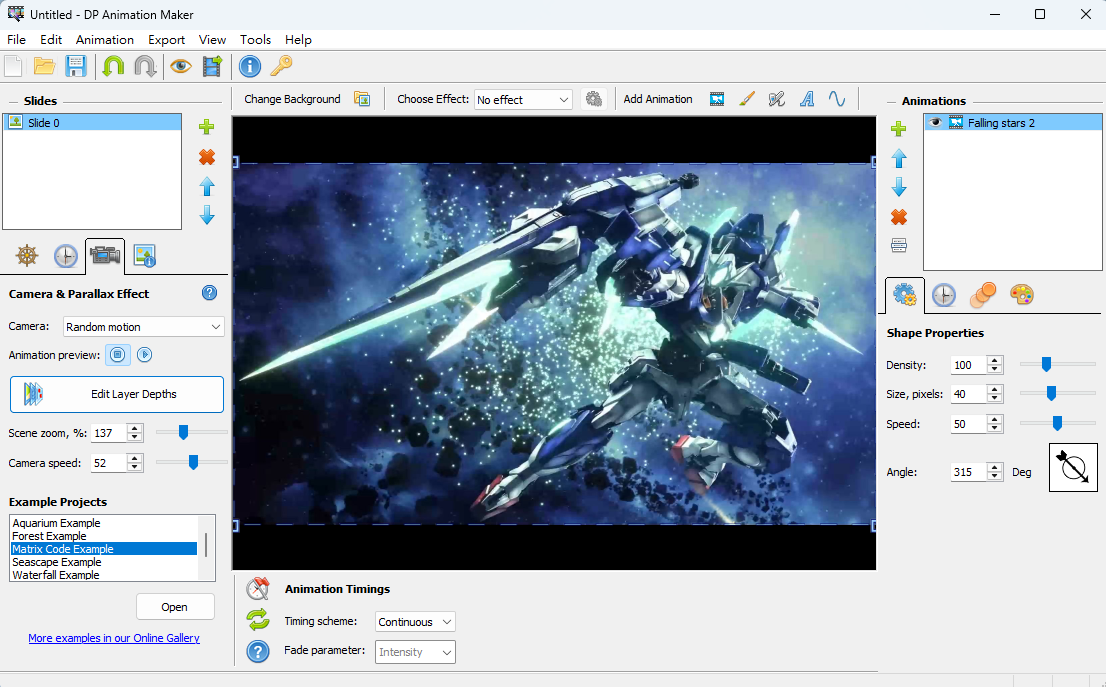Add a new slide with green plus

tap(206, 127)
